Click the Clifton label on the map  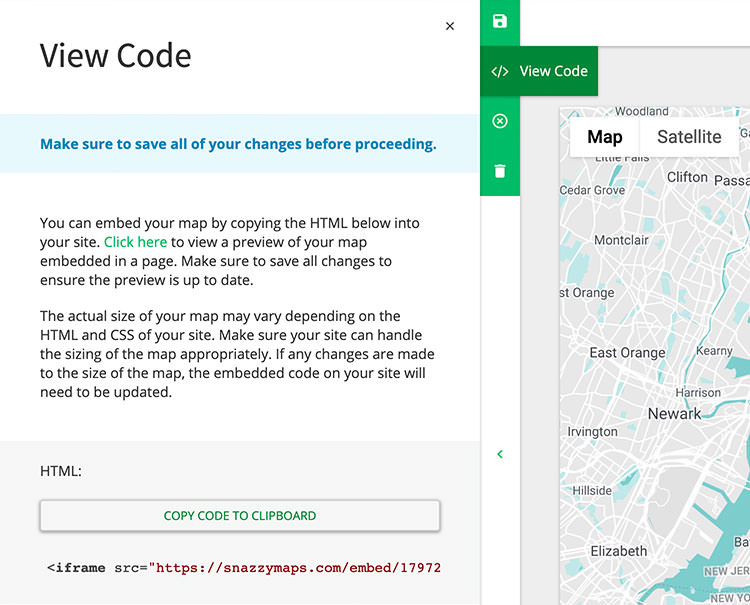[687, 177]
